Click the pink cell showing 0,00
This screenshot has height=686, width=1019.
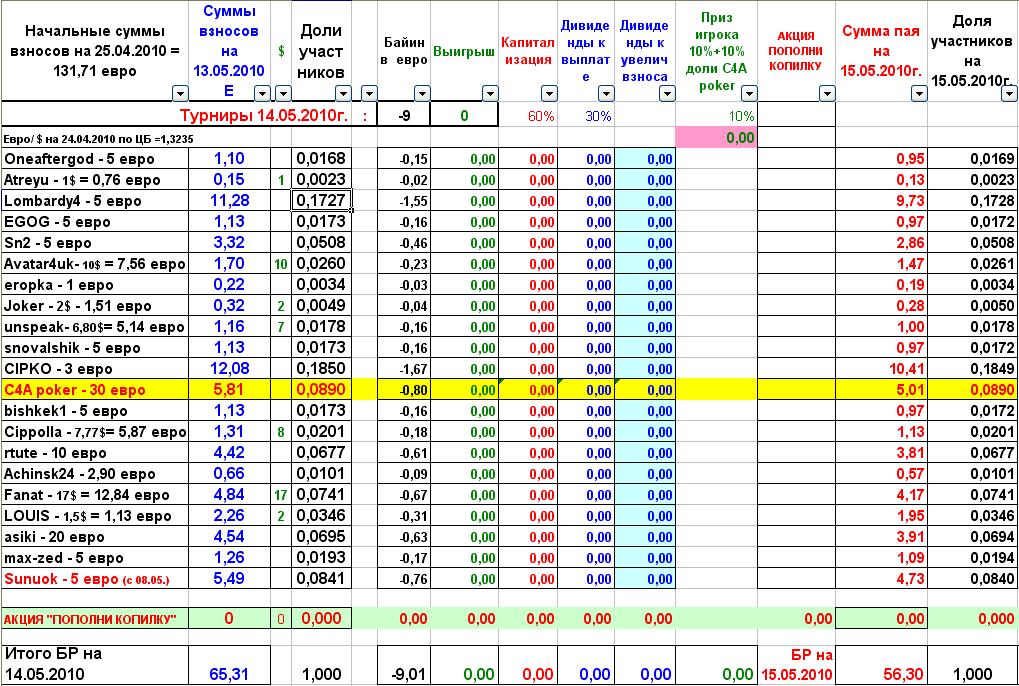tap(716, 137)
